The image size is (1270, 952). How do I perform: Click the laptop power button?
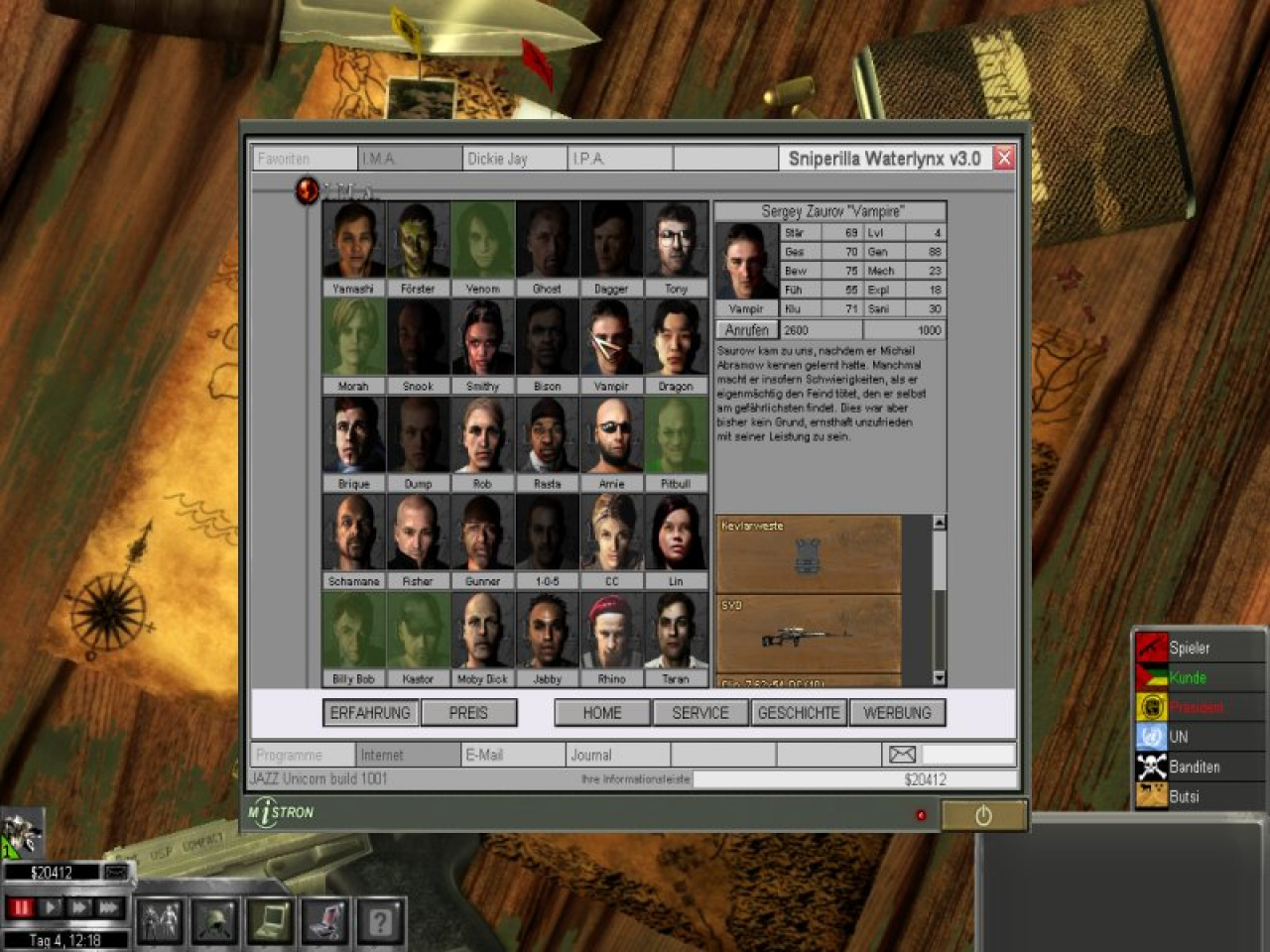pyautogui.click(x=983, y=815)
